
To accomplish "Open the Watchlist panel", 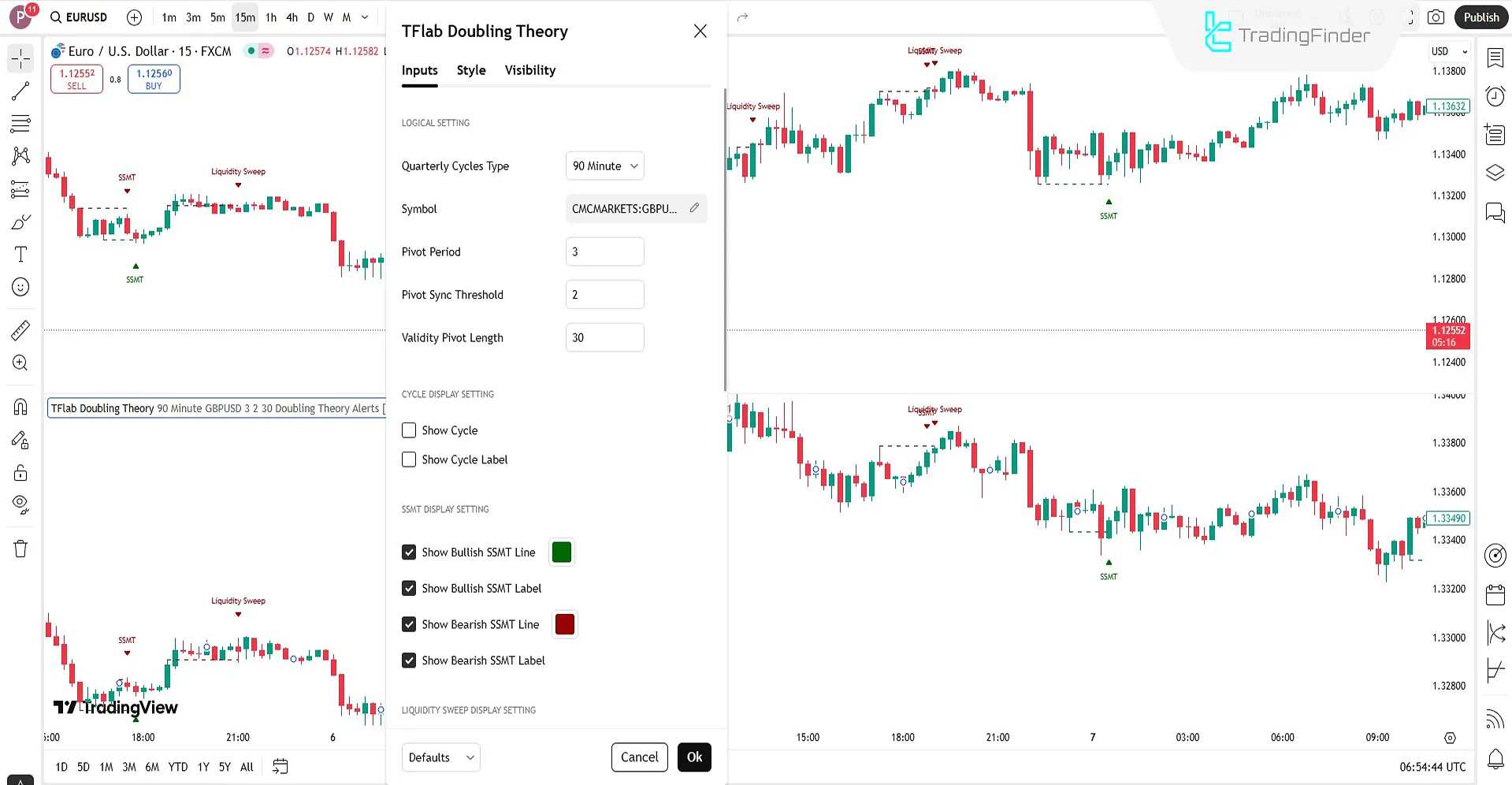I will (1495, 57).
